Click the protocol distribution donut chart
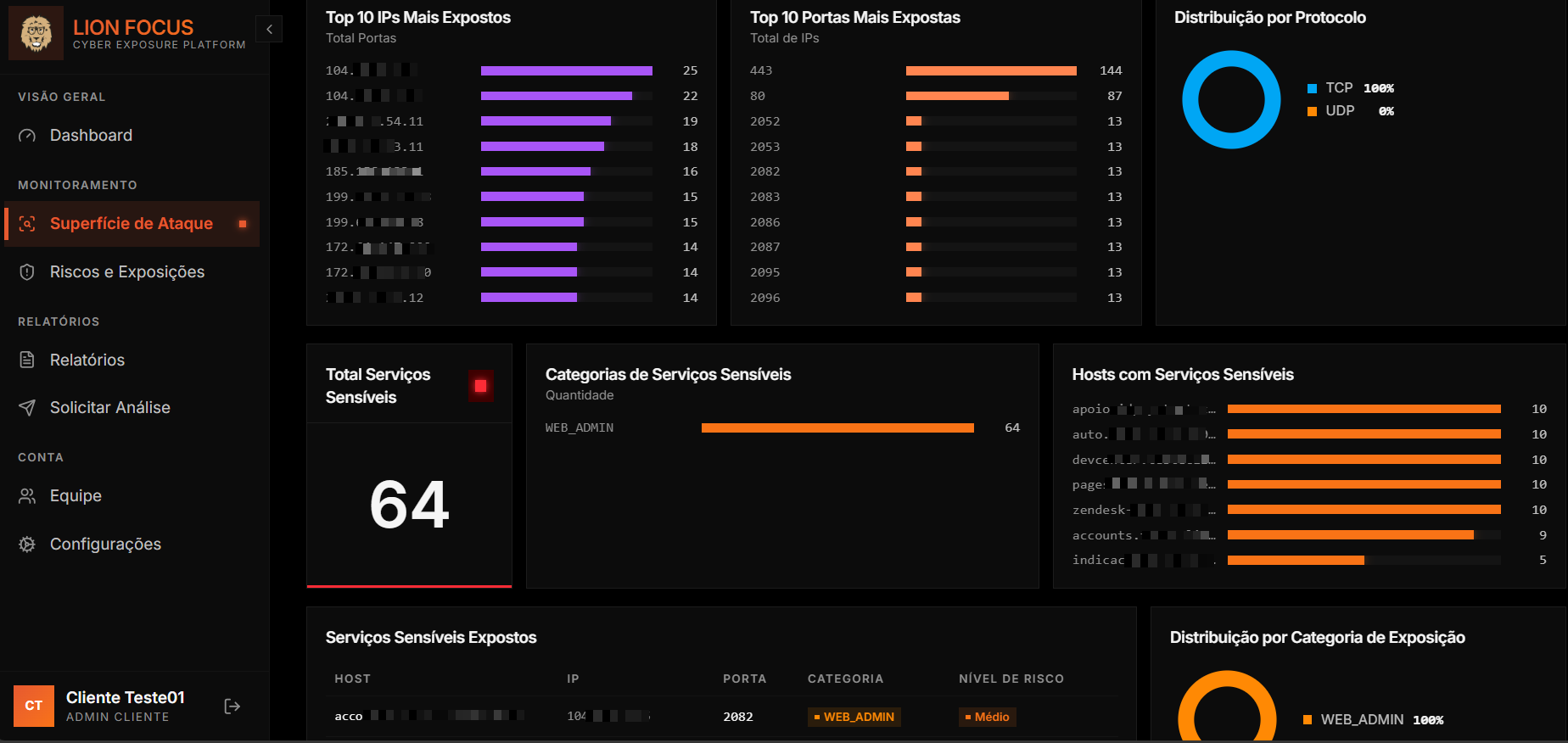The image size is (1568, 743). point(1231,100)
